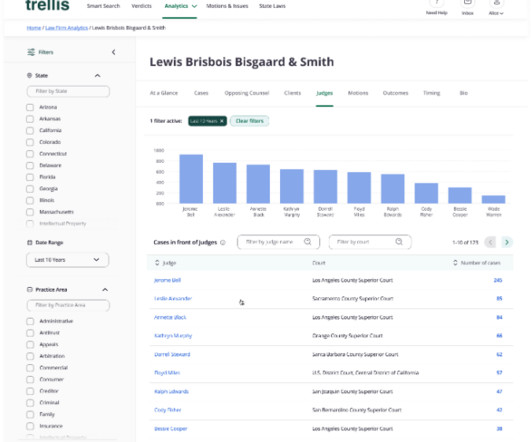The image size is (531, 442).
Task: Check the Administrative practice area checkbox
Action: tap(30, 321)
